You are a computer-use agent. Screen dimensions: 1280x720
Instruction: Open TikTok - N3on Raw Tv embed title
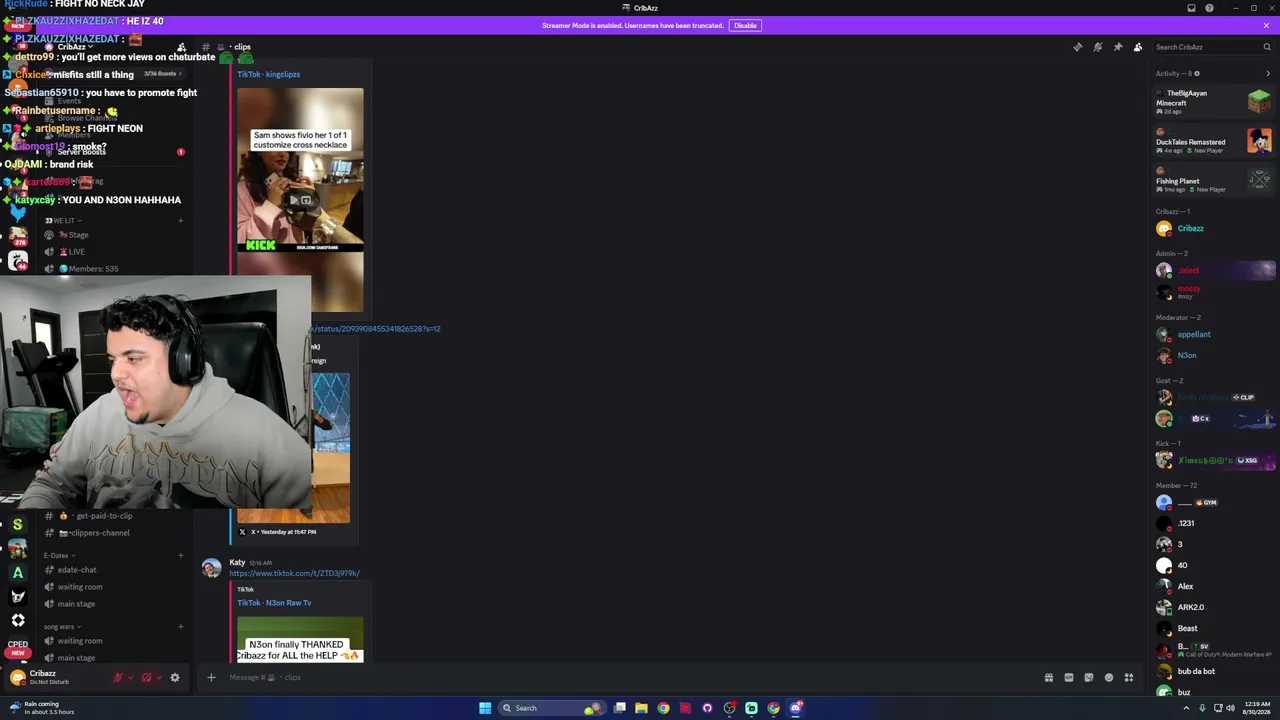tap(274, 603)
